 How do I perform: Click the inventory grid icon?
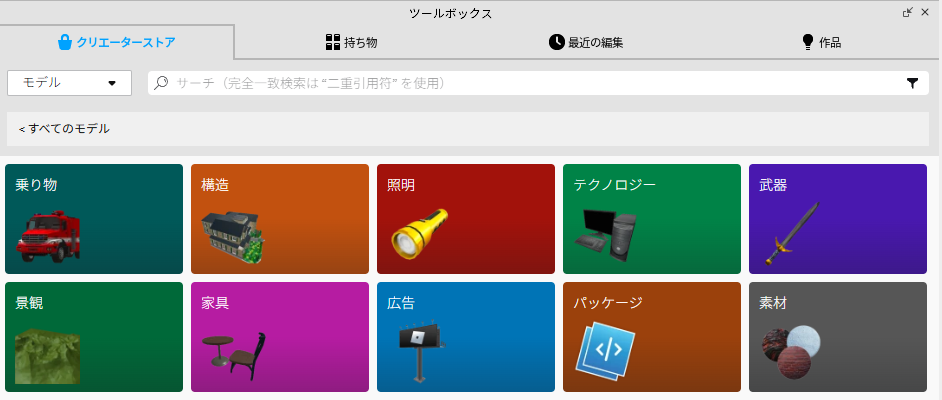333,42
